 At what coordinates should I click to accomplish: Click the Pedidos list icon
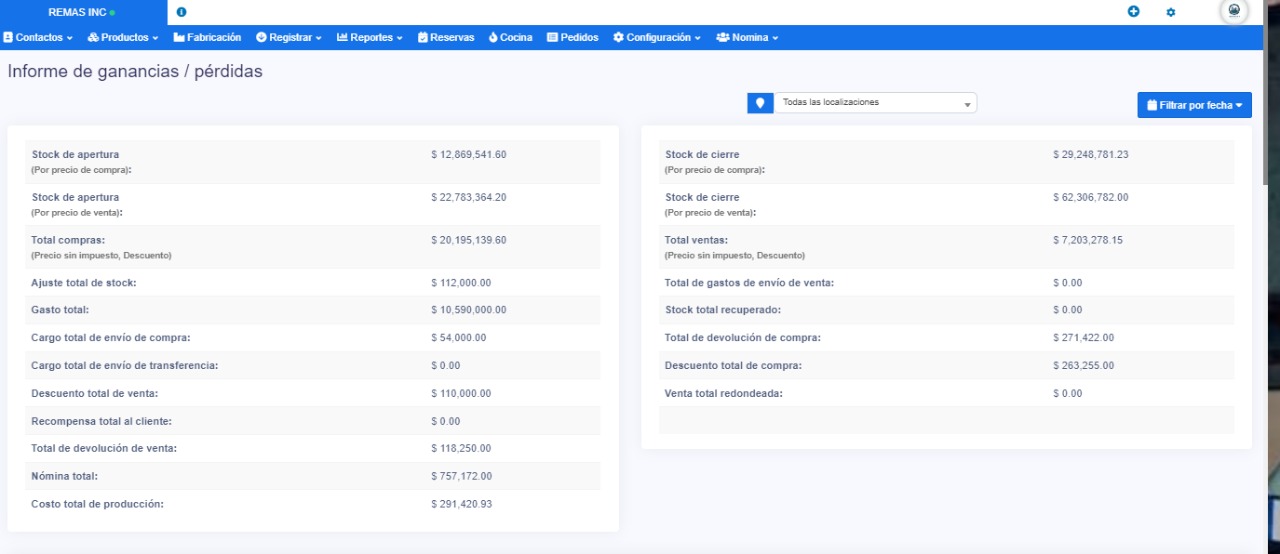click(552, 37)
